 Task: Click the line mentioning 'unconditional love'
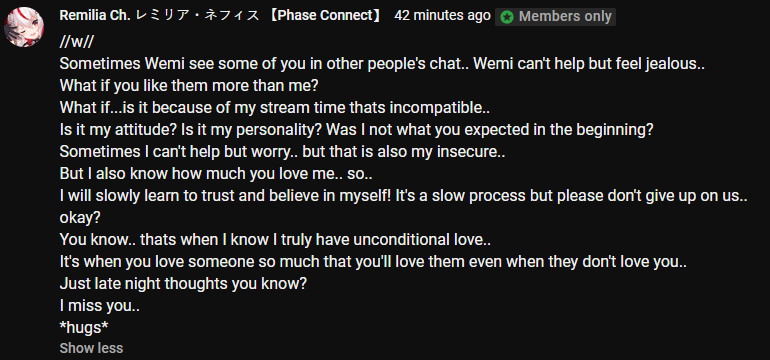click(x=275, y=240)
